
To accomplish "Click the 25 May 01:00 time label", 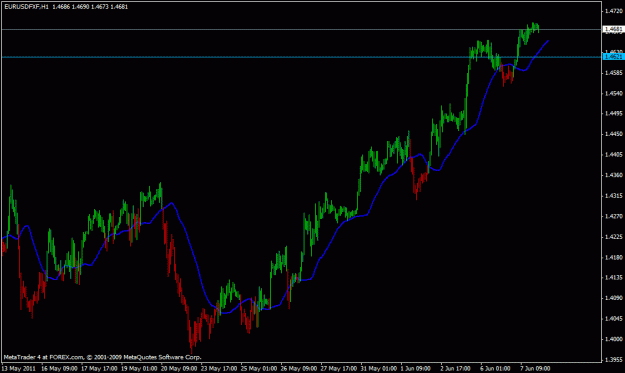I will pyautogui.click(x=259, y=369).
